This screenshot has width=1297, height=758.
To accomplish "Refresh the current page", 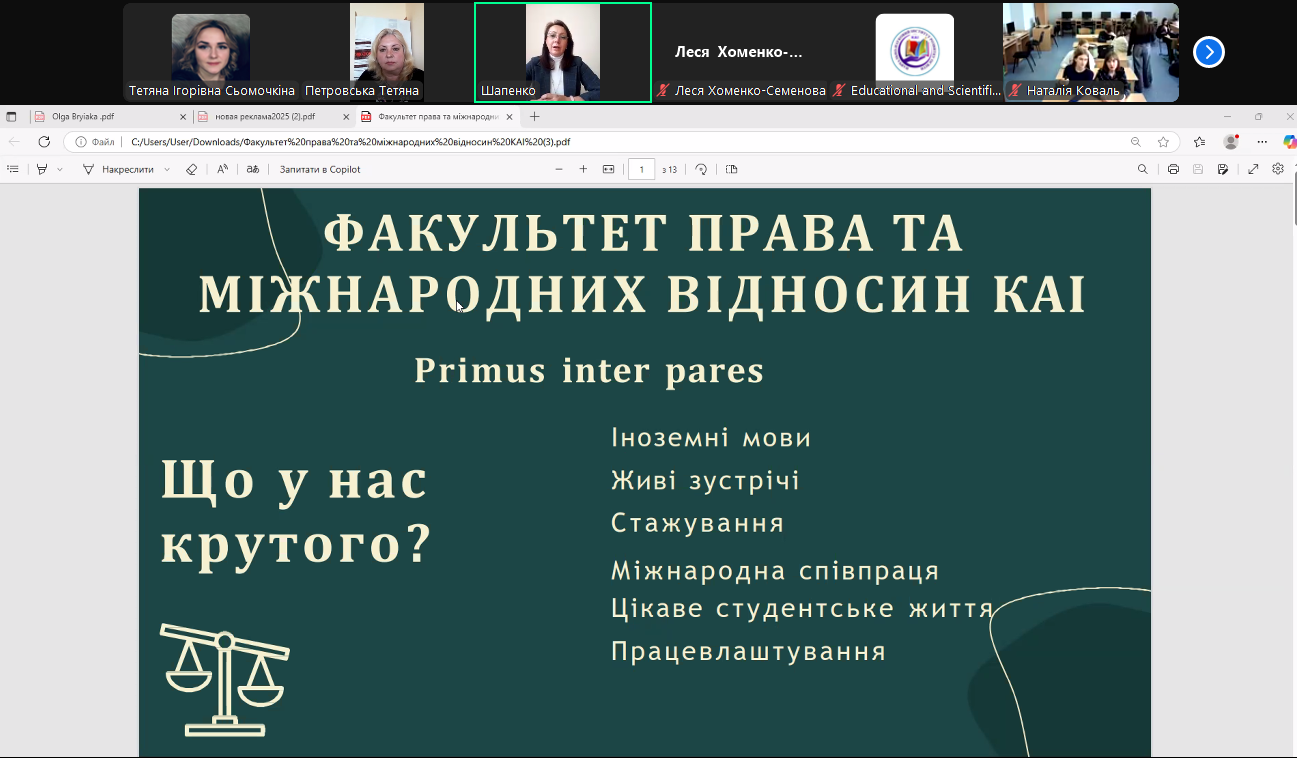I will pyautogui.click(x=44, y=142).
